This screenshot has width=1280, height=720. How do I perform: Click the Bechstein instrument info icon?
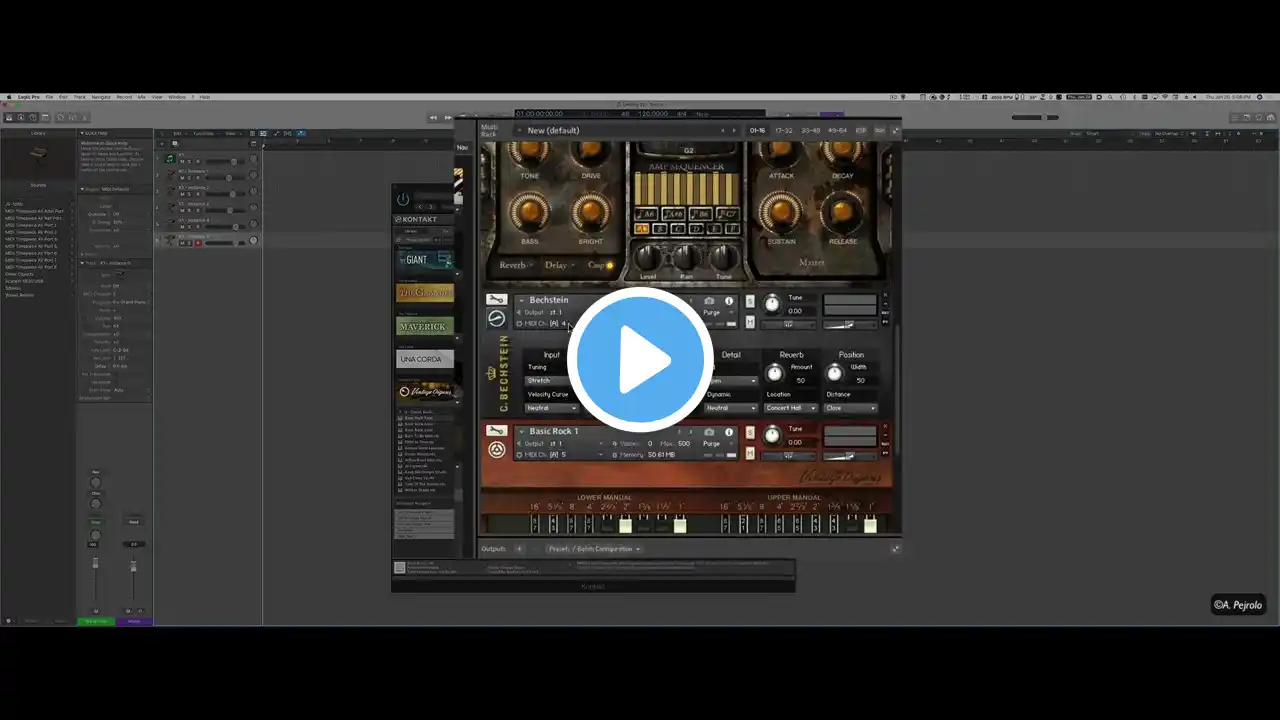[729, 301]
